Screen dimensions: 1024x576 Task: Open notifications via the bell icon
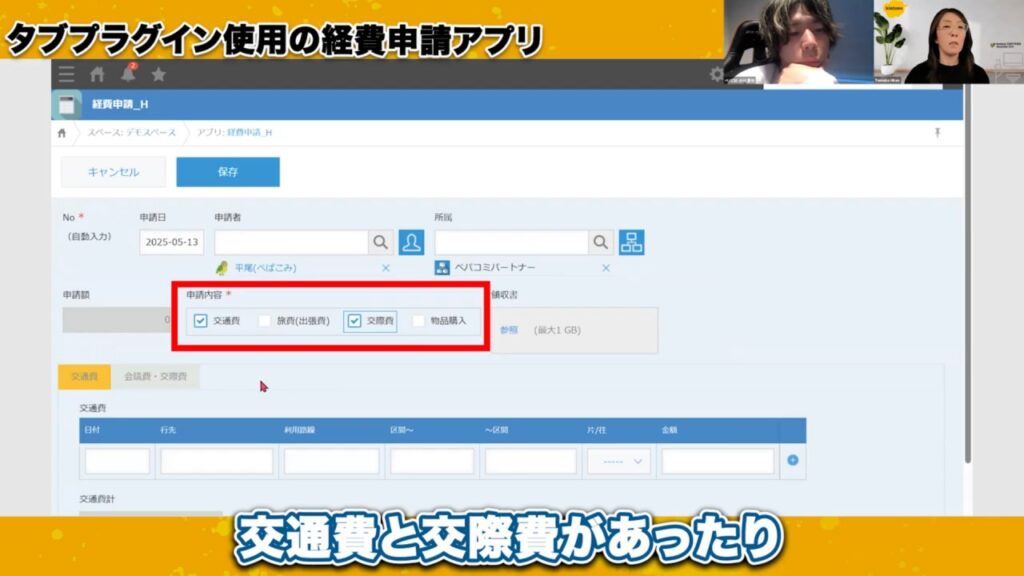[x=127, y=73]
